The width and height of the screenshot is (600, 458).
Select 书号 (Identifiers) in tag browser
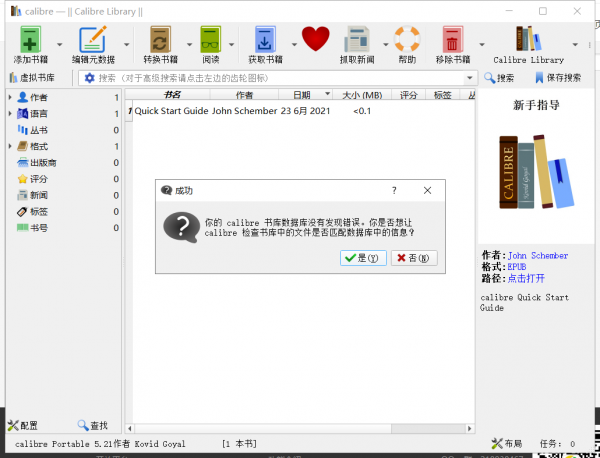pos(33,228)
